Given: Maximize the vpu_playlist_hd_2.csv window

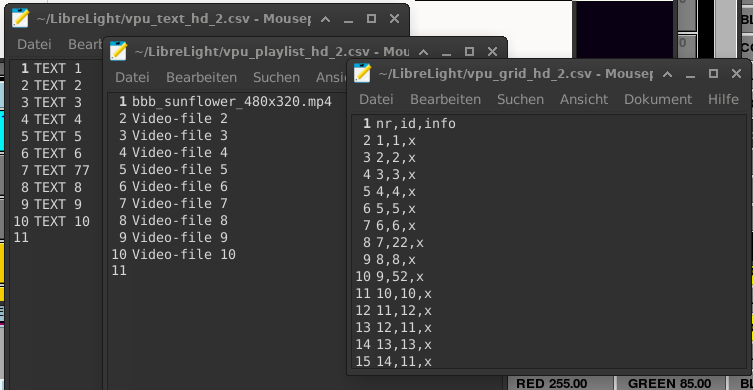Looking at the screenshot, I should pyautogui.click(x=469, y=52).
